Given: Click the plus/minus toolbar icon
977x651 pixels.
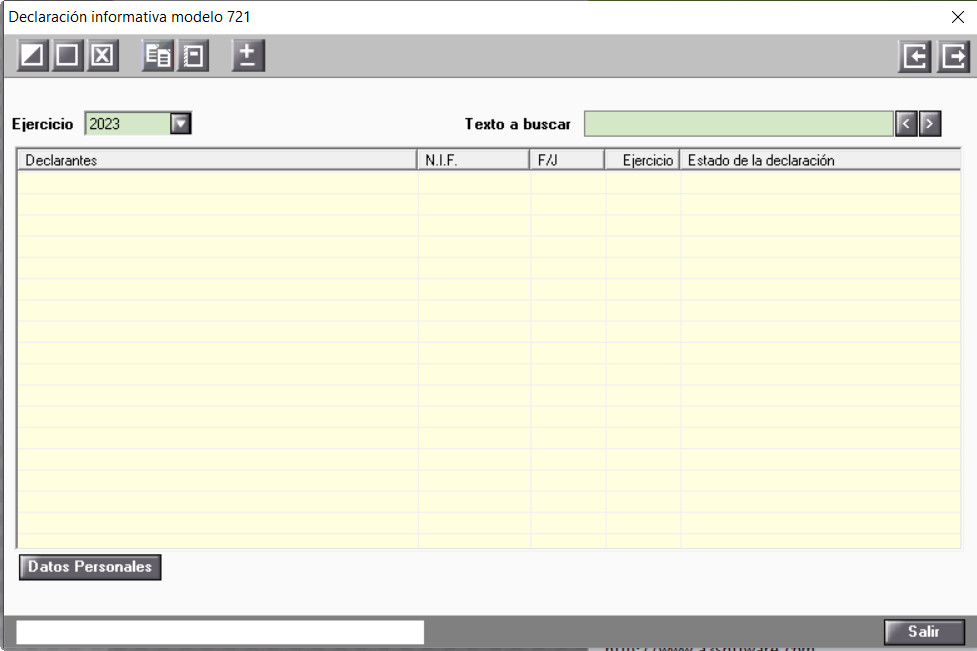Looking at the screenshot, I should 248,56.
